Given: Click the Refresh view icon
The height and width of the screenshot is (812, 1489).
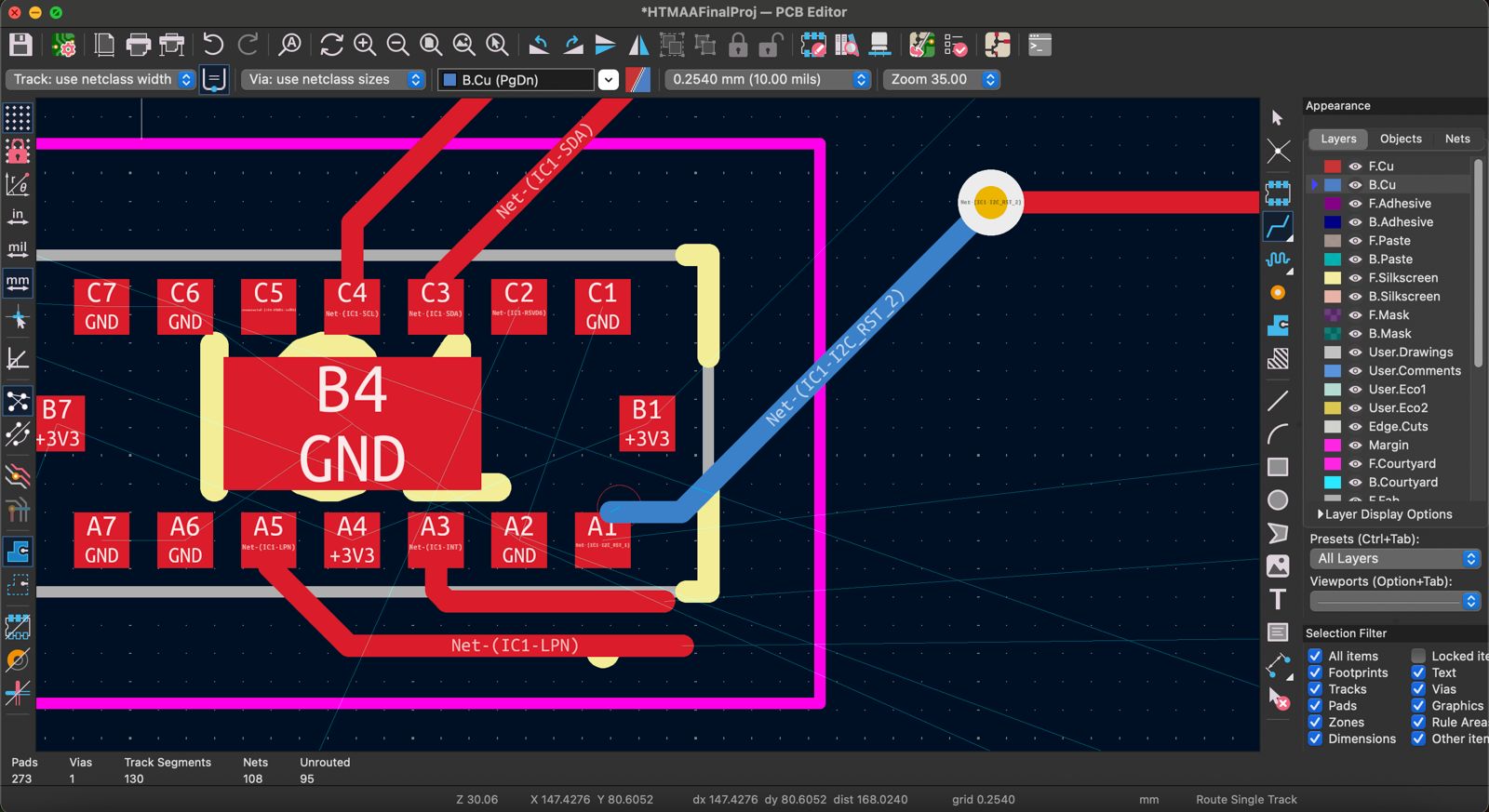Looking at the screenshot, I should point(331,45).
